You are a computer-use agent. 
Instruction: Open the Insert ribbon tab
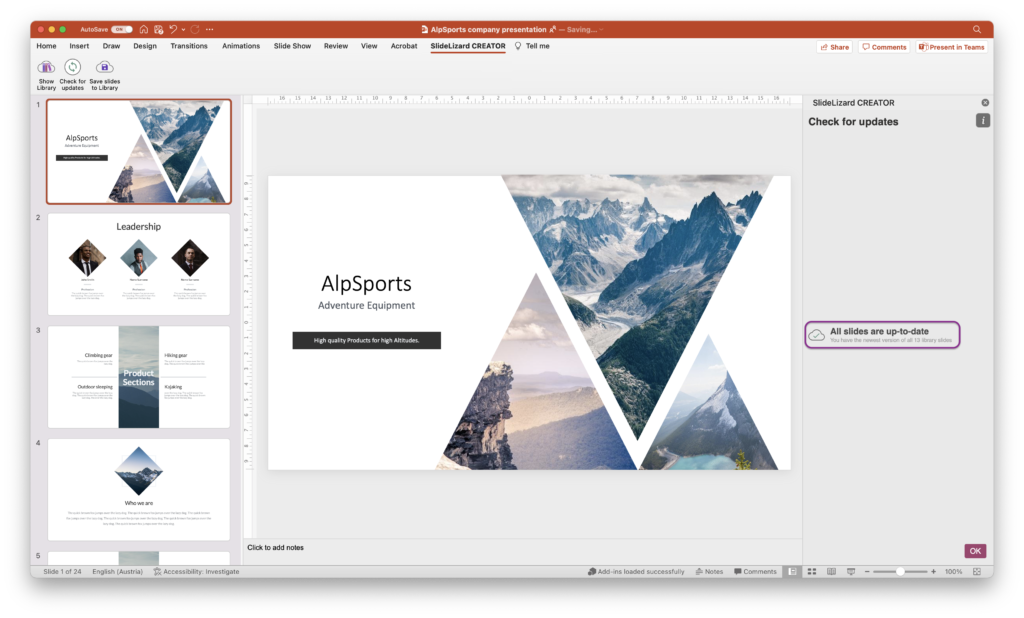click(79, 46)
